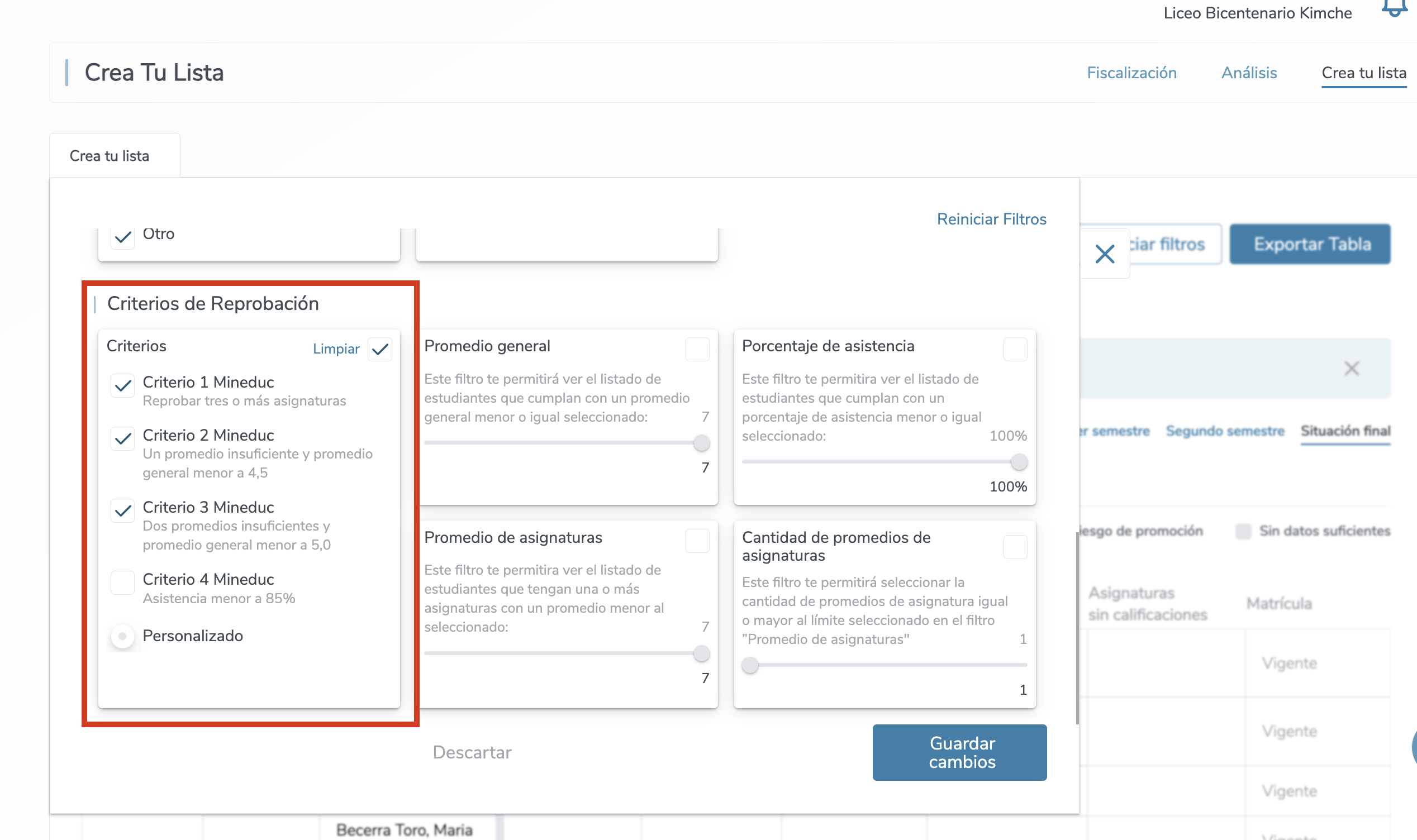Screen dimensions: 1417x840
Task: Switch to the Análisis tab
Action: point(1248,73)
